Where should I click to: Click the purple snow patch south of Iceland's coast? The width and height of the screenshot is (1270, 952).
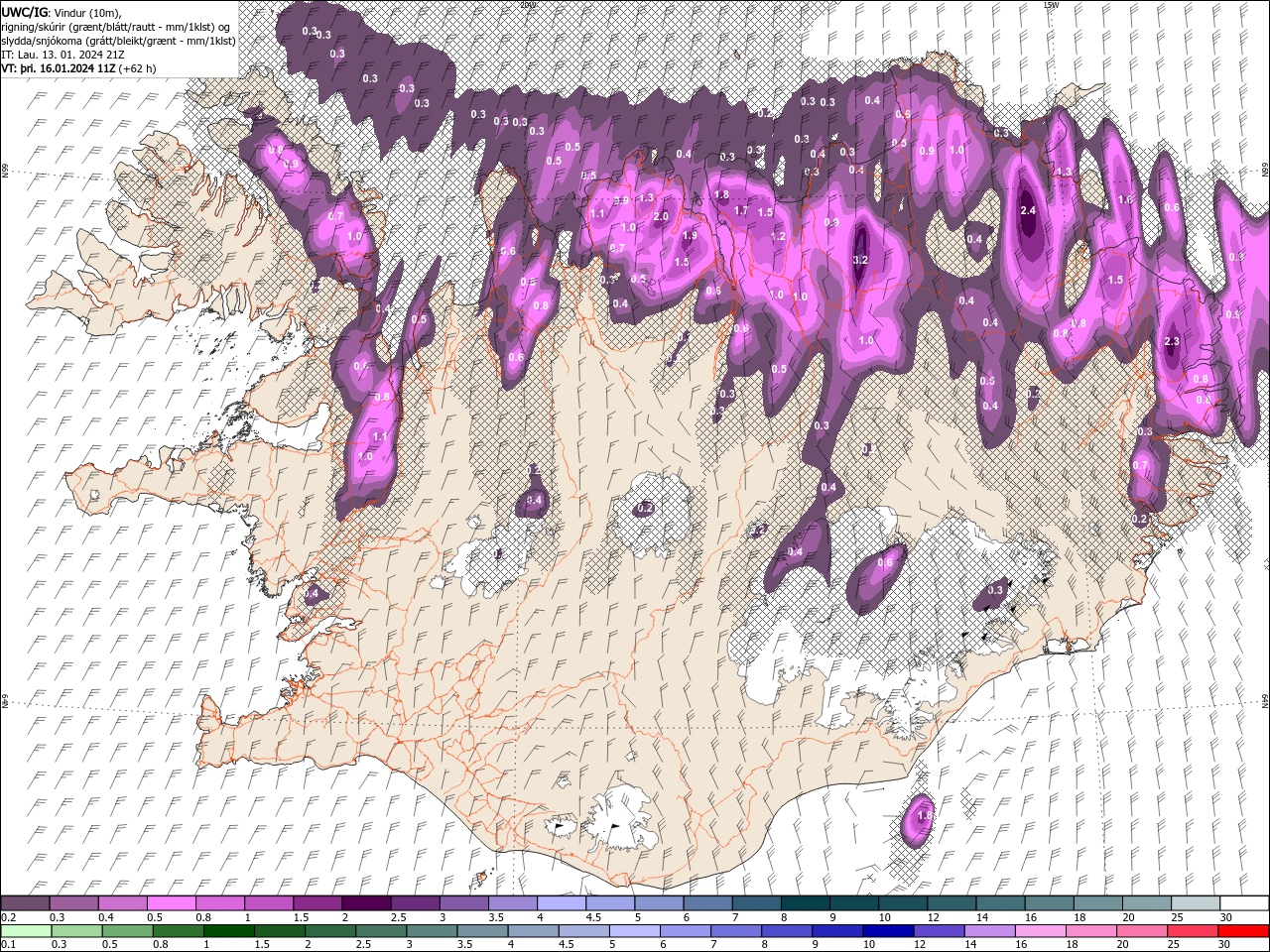[919, 819]
